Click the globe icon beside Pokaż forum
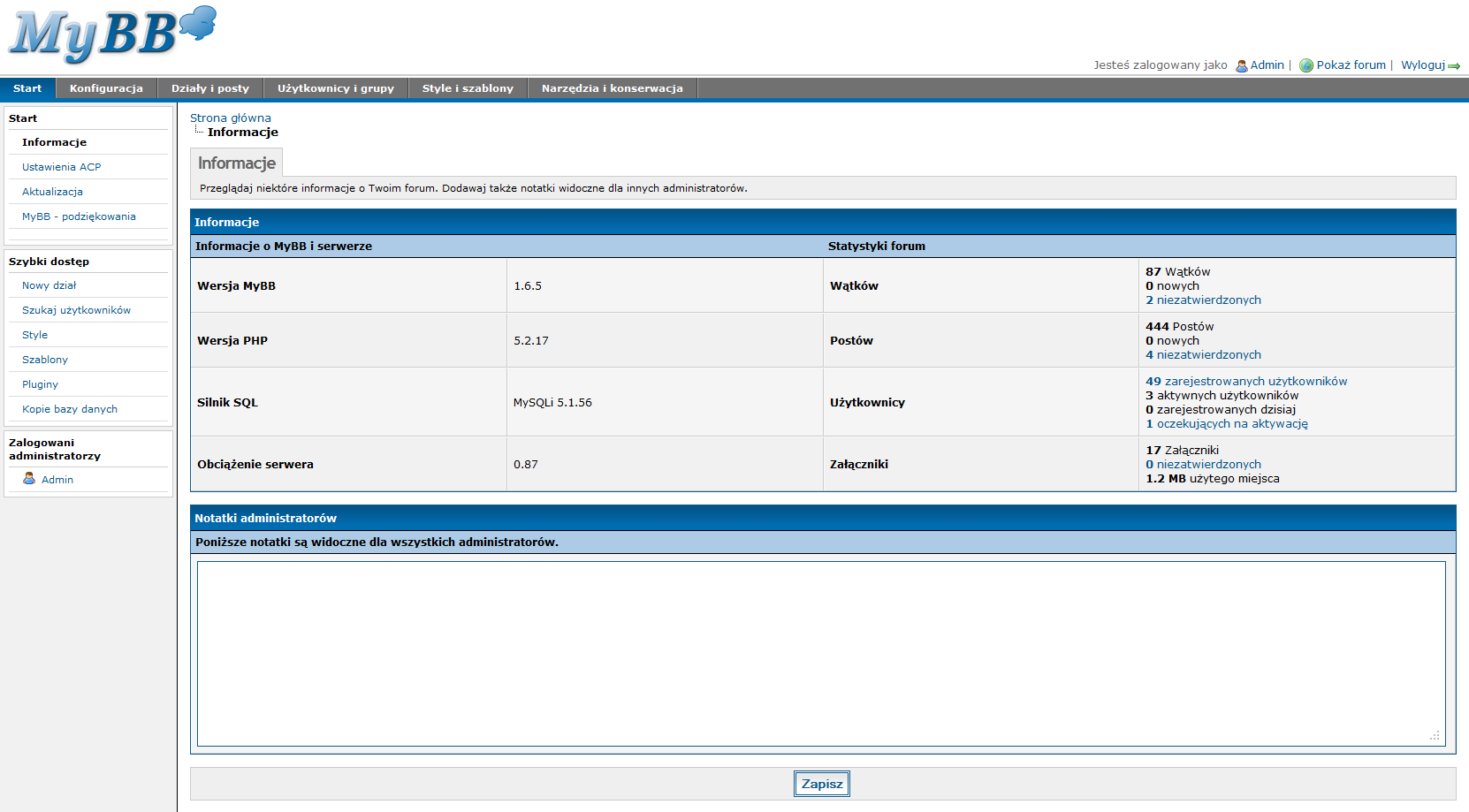Viewport: 1469px width, 812px height. [1305, 65]
